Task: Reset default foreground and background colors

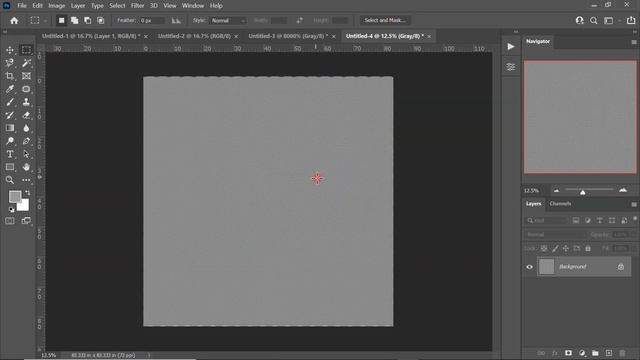Action: pos(11,209)
